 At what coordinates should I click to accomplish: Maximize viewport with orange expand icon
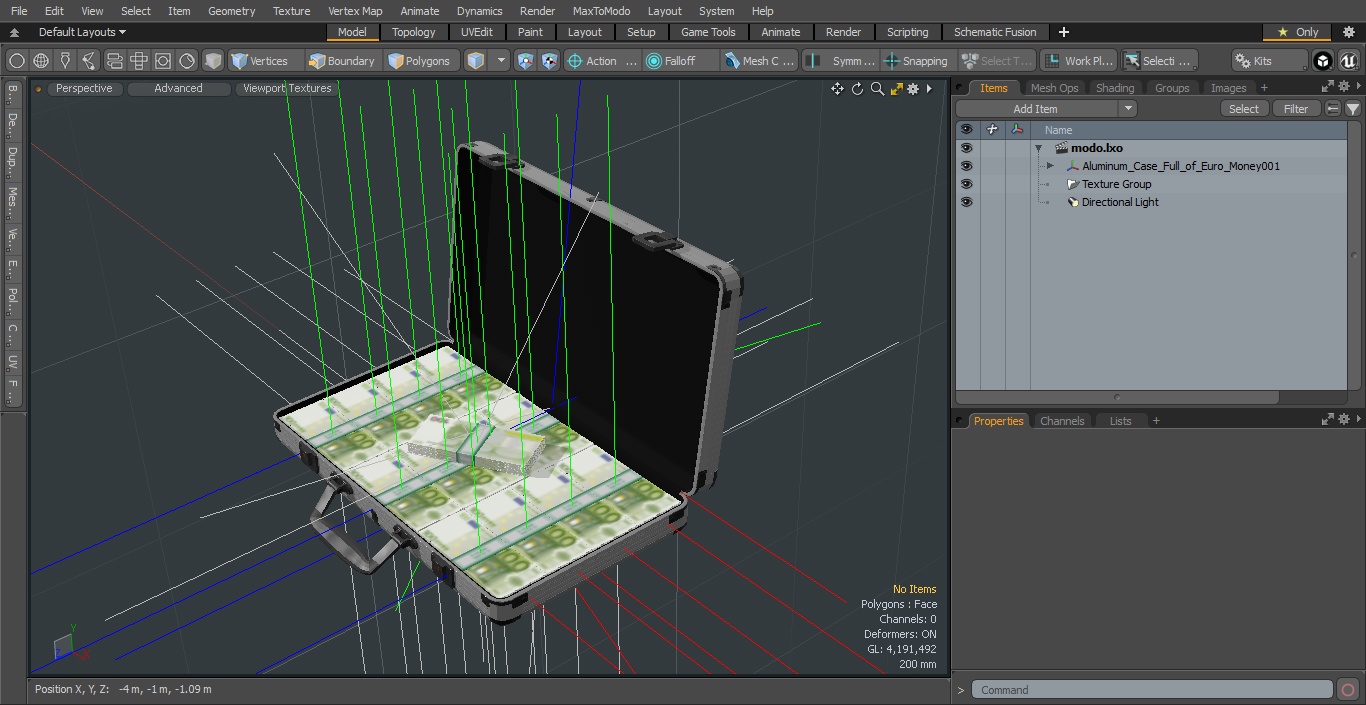click(896, 89)
